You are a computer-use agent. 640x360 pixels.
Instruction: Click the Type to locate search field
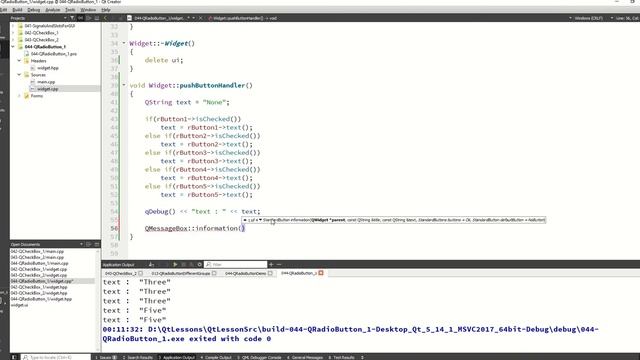(56, 357)
